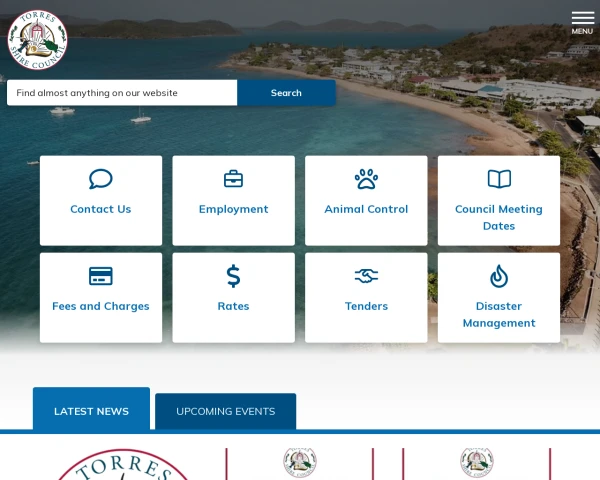600x480 pixels.
Task: Go to Animal Control page
Action: [366, 209]
